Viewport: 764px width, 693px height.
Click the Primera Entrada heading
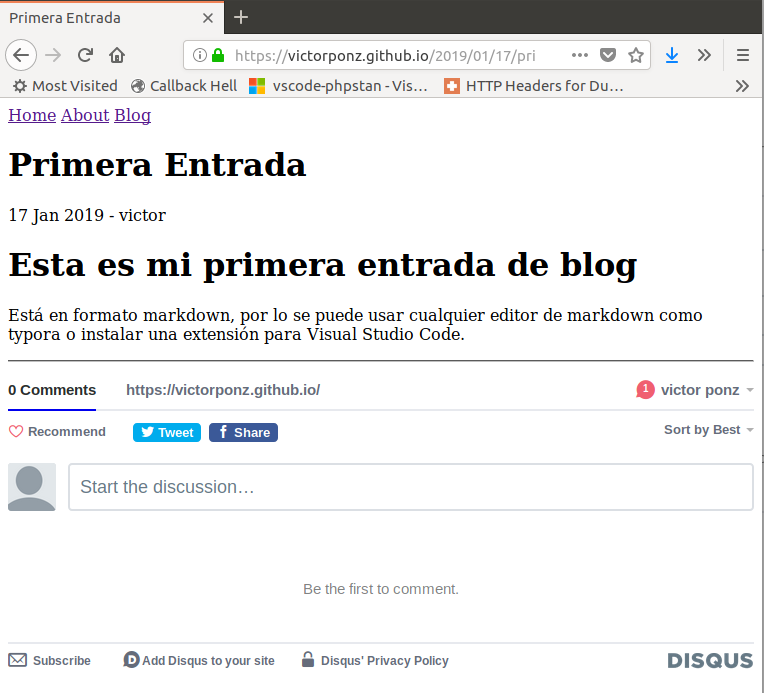point(157,165)
